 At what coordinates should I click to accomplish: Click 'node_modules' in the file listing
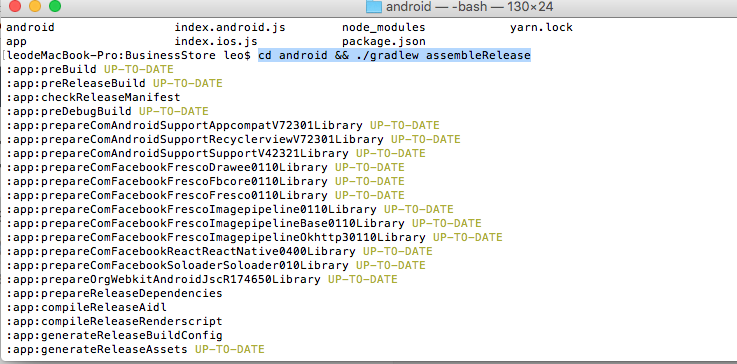pos(384,28)
